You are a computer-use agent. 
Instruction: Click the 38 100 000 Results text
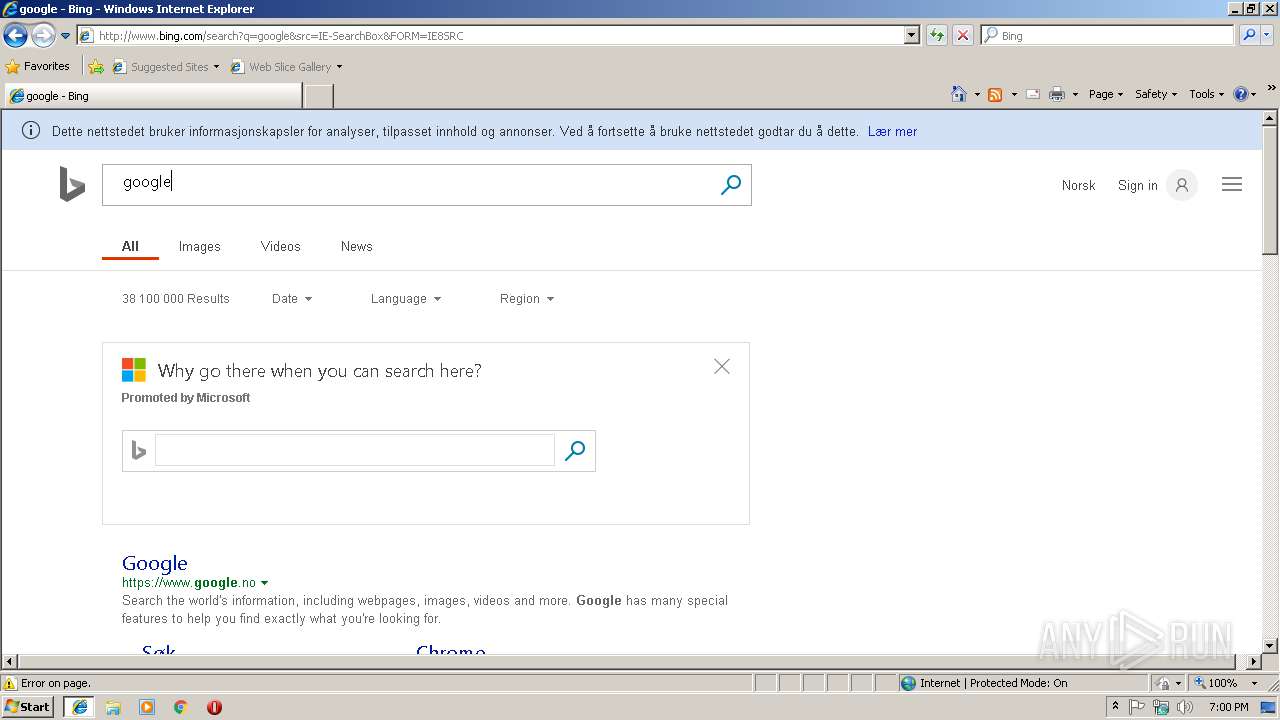[x=176, y=298]
